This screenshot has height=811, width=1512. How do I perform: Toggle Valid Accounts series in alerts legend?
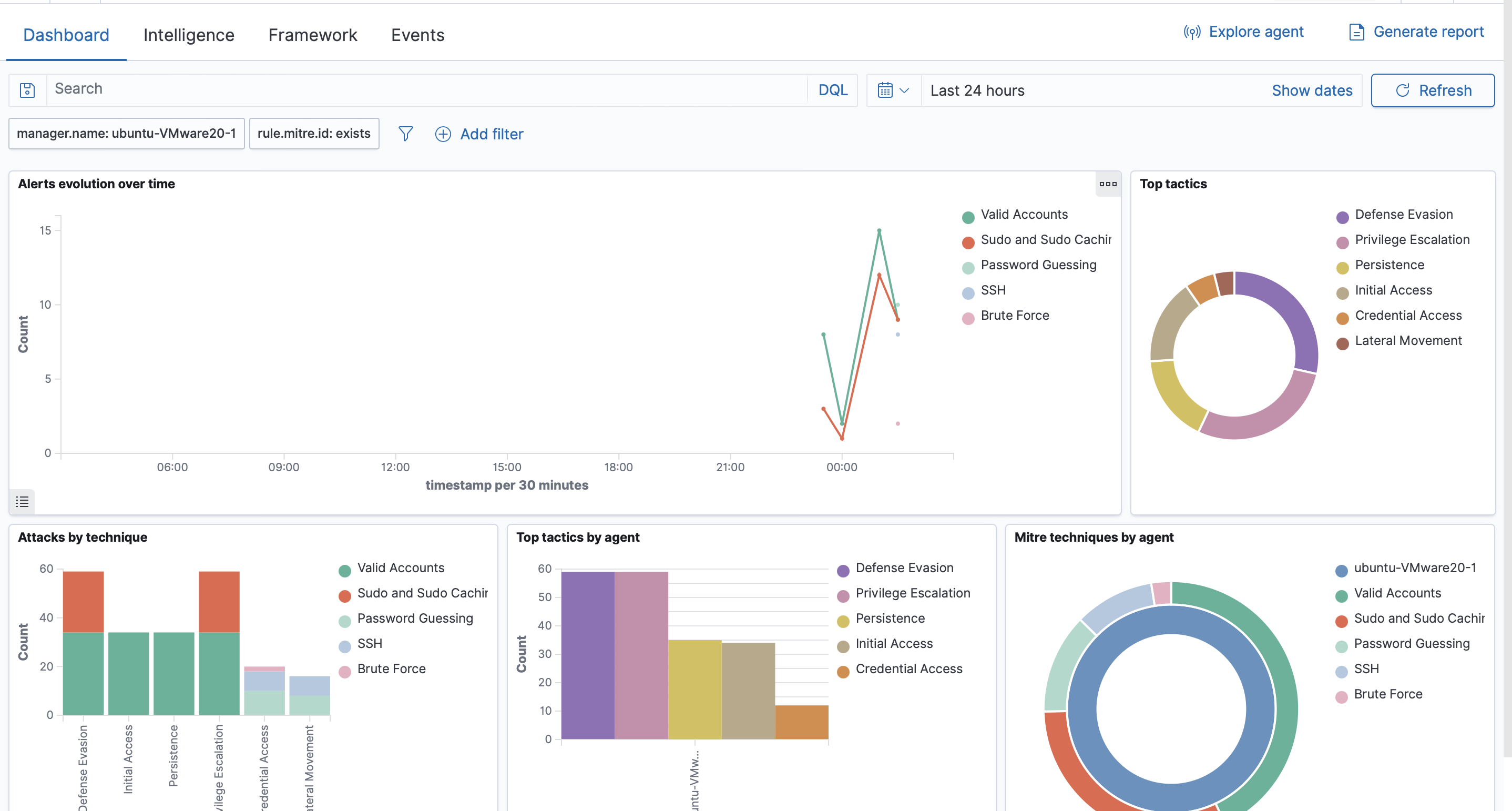tap(1024, 215)
